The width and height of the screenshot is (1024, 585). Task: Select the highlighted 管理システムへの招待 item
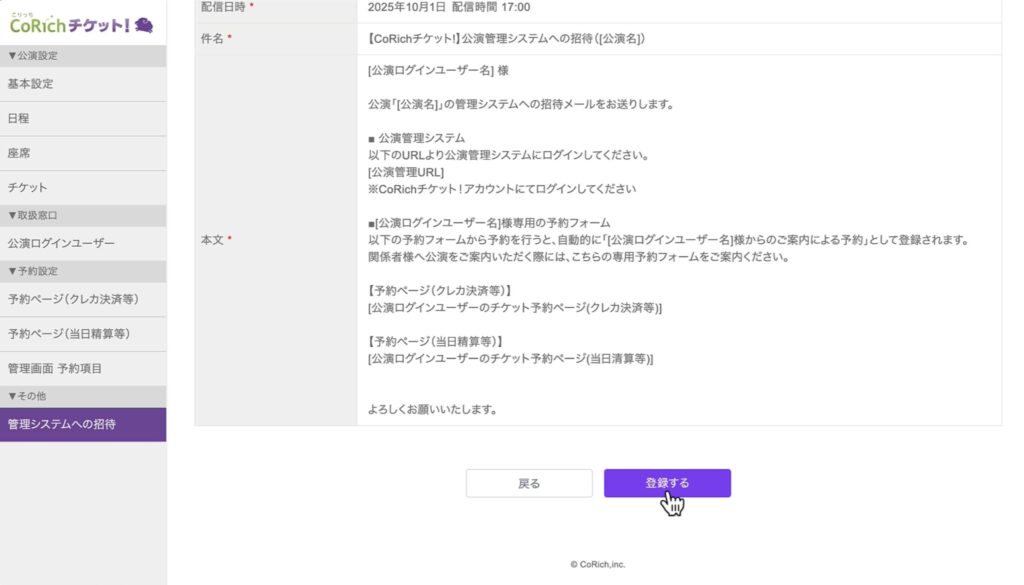tap(62, 424)
